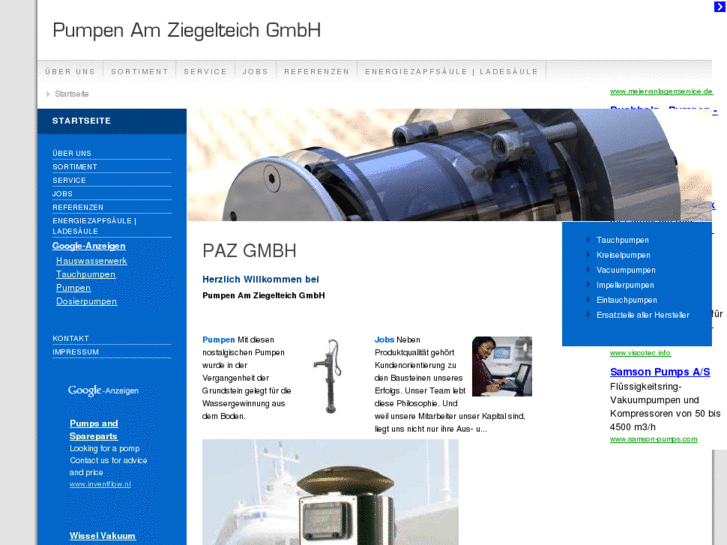Click the Pumpen teaser heading link
Screen dimensions: 727x545
pos(219,340)
